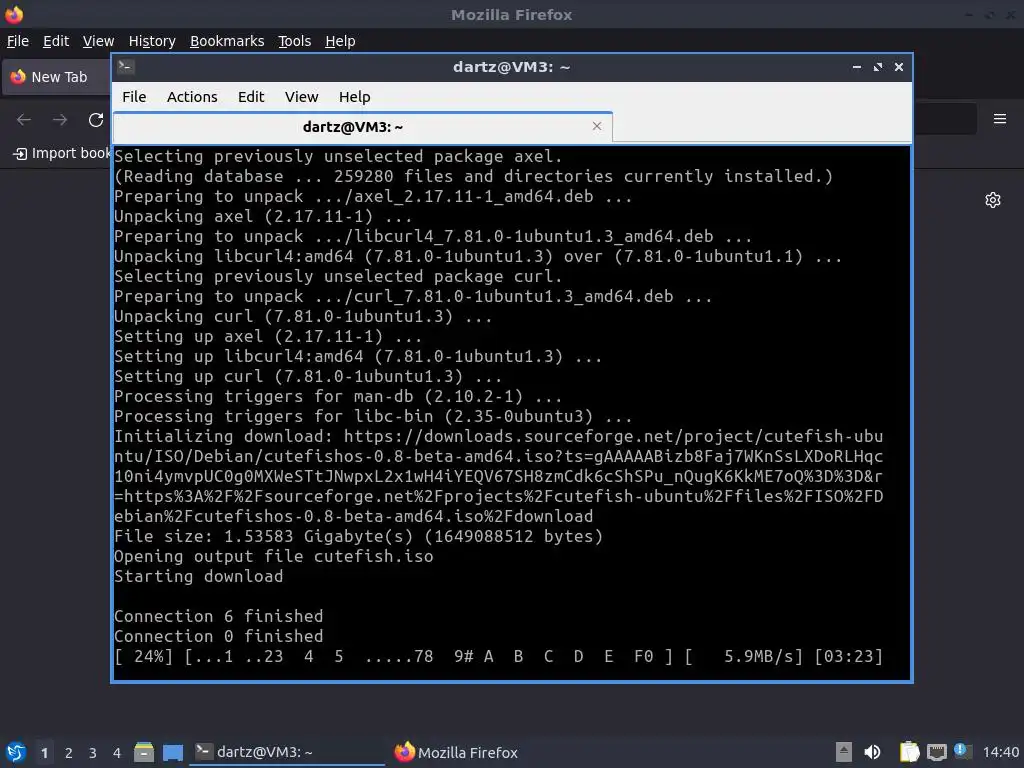Image resolution: width=1024 pixels, height=768 pixels.
Task: Maximize the terminal window
Action: [878, 67]
